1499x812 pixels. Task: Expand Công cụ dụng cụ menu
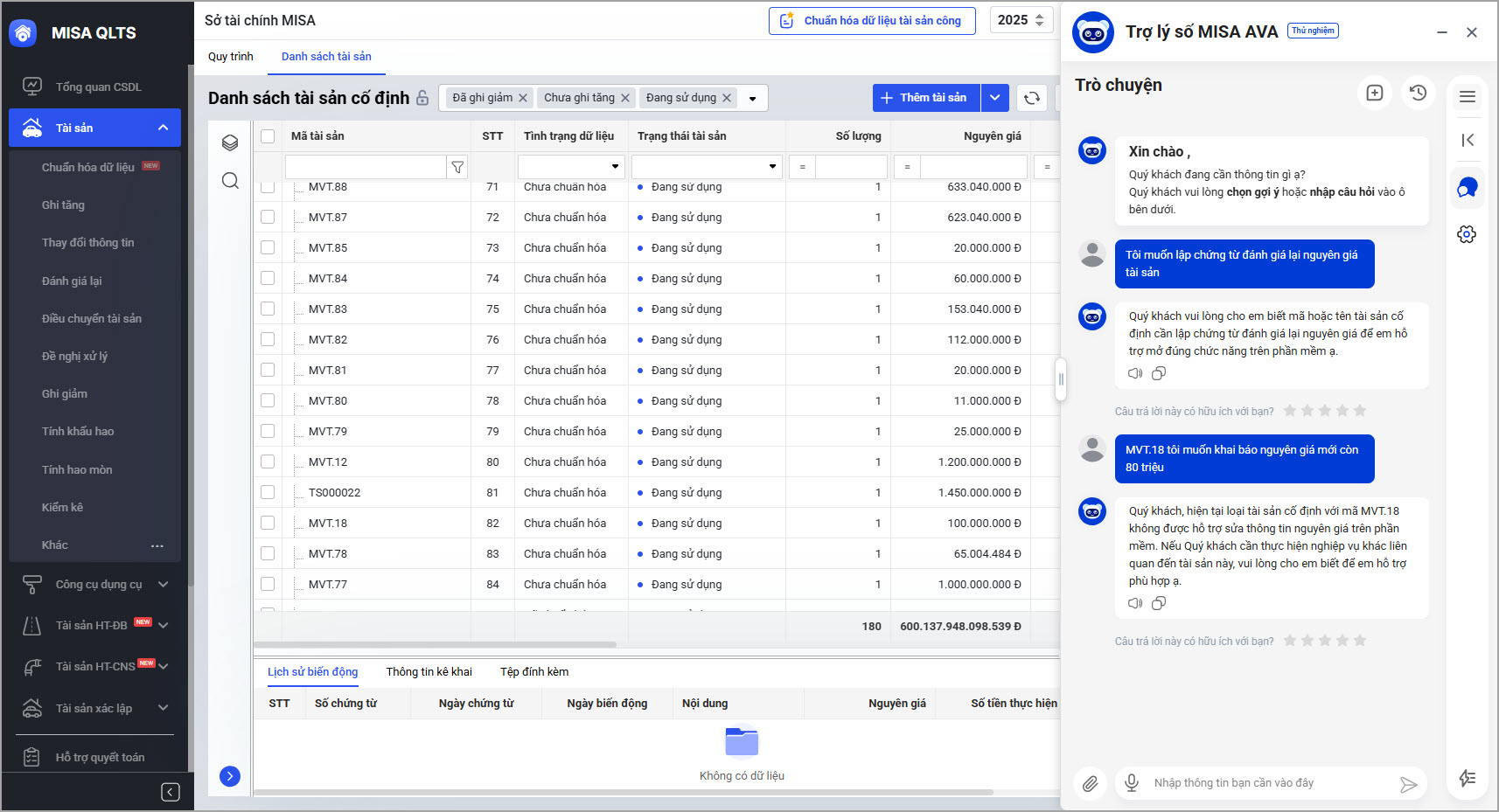164,584
